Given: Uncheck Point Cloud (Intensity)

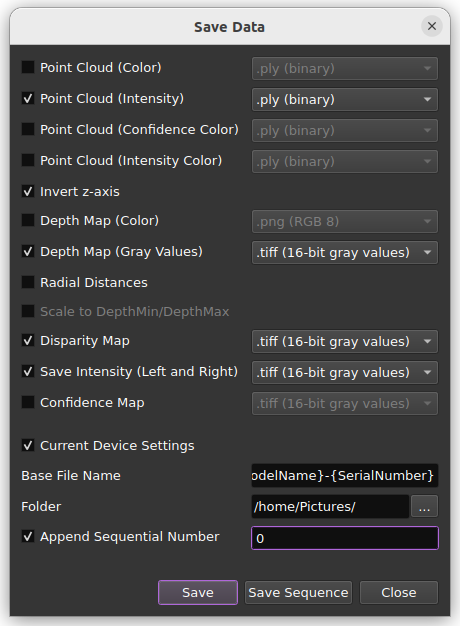Looking at the screenshot, I should point(28,98).
